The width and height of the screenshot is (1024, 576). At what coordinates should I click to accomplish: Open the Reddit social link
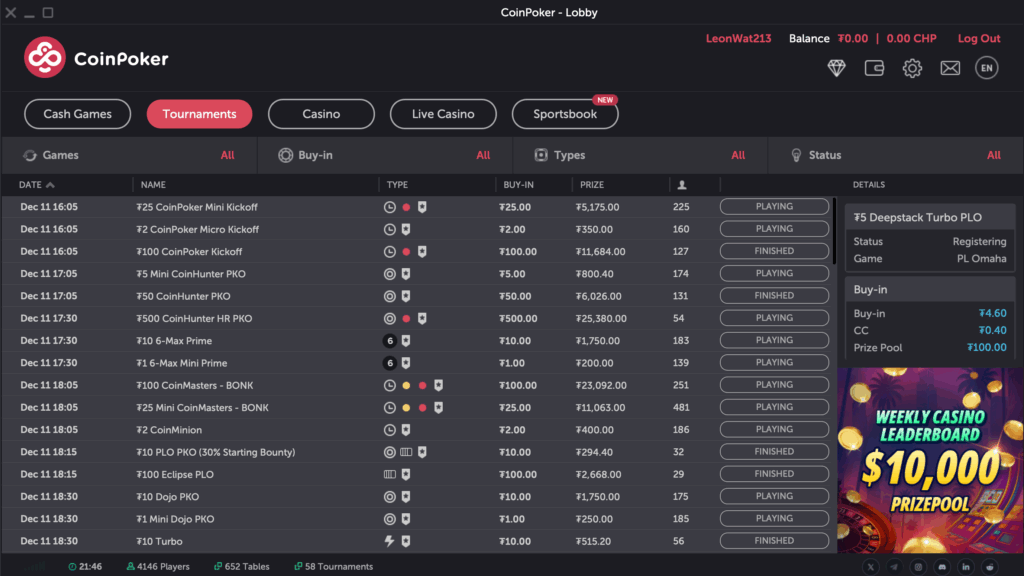tap(990, 567)
